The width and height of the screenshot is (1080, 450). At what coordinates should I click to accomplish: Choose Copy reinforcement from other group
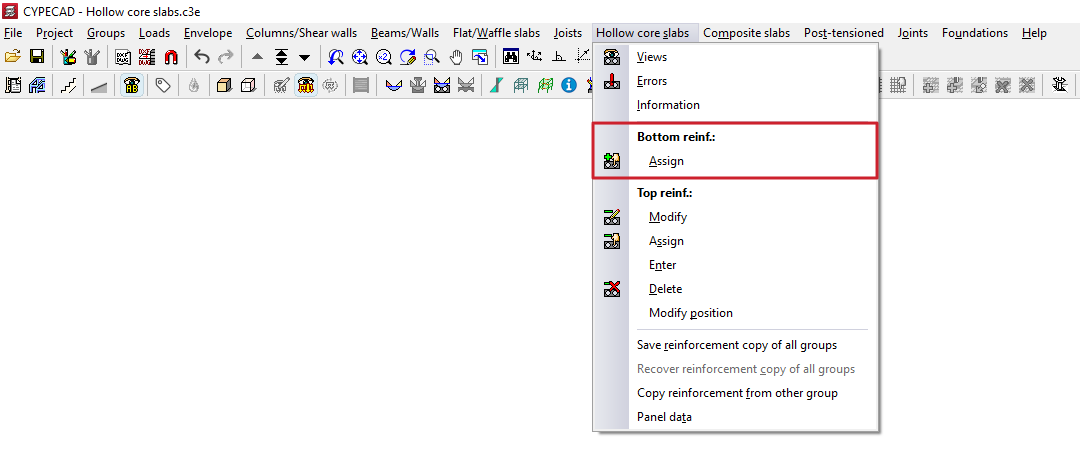735,393
